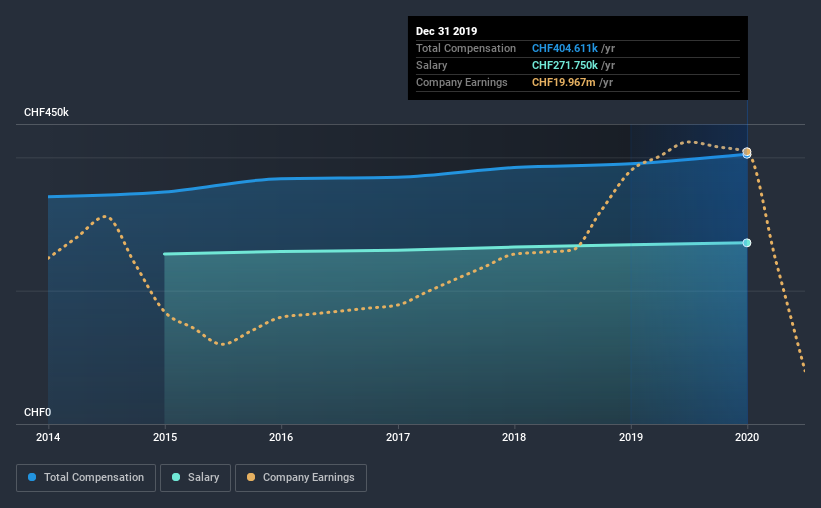The image size is (821, 508).
Task: Toggle the Total Compensation legend button
Action: [x=86, y=478]
